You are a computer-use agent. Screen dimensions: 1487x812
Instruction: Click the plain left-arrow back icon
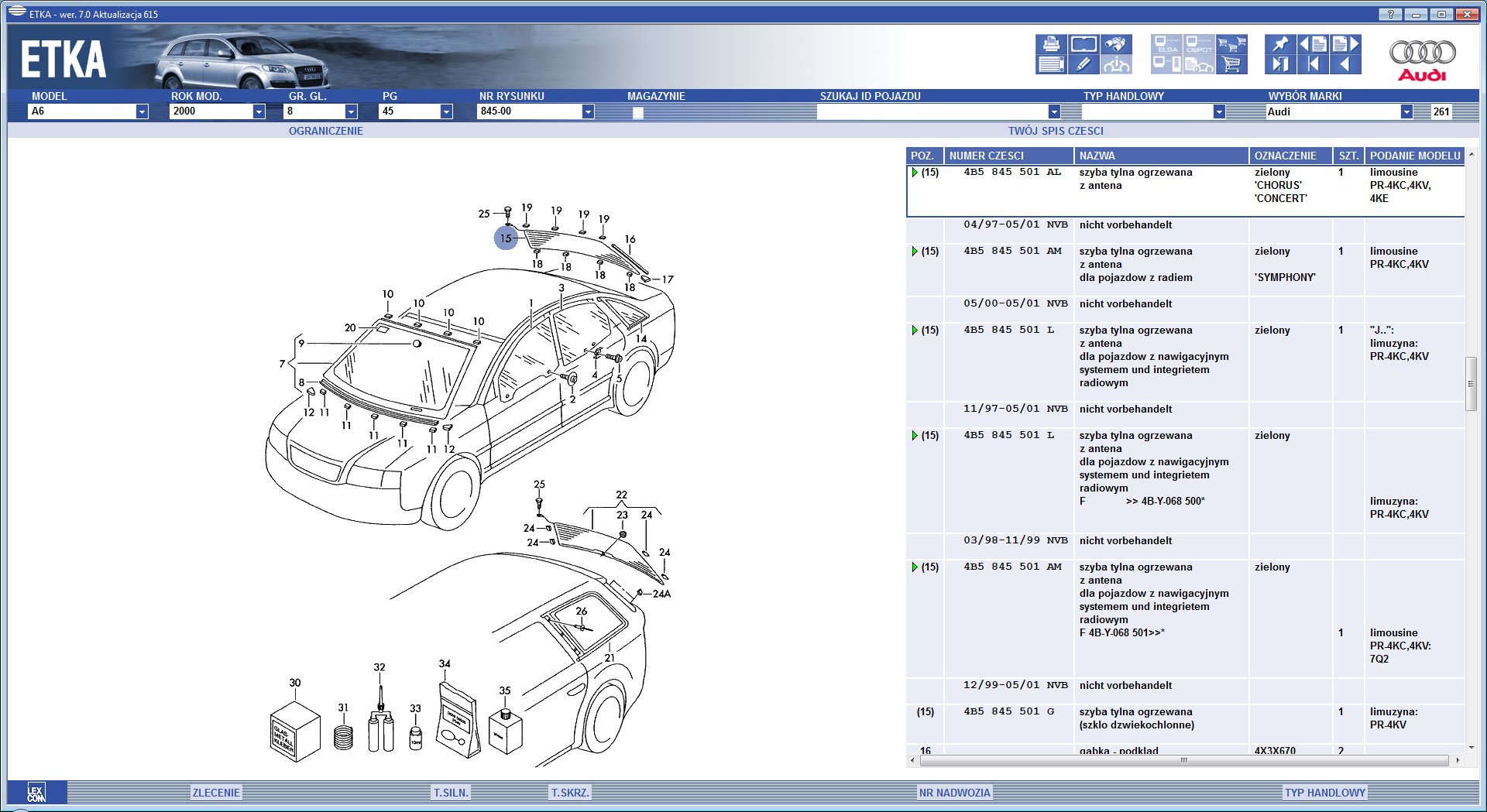pyautogui.click(x=1345, y=64)
